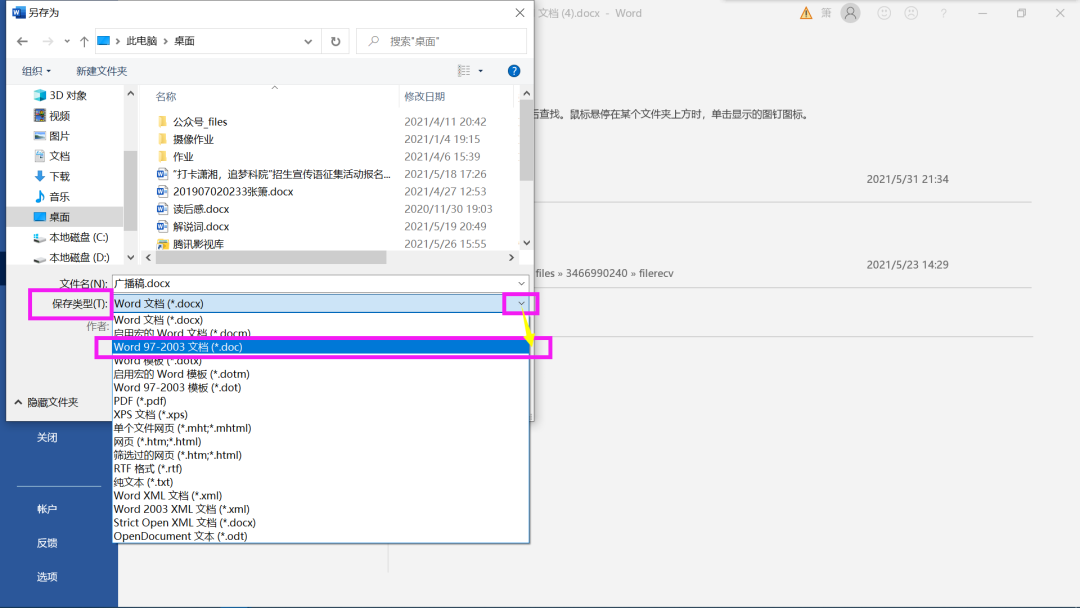
Task: Open the 组织 menu button
Action: tap(37, 71)
